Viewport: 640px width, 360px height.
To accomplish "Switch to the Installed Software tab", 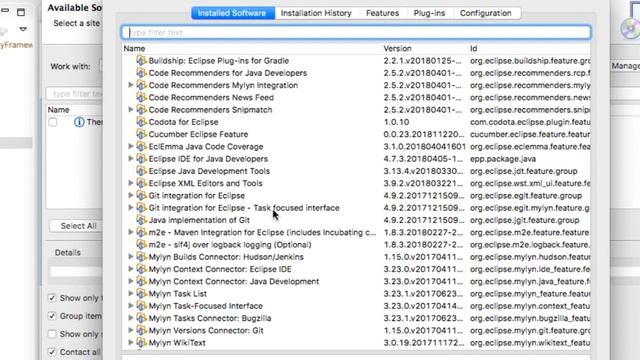I will pyautogui.click(x=233, y=13).
